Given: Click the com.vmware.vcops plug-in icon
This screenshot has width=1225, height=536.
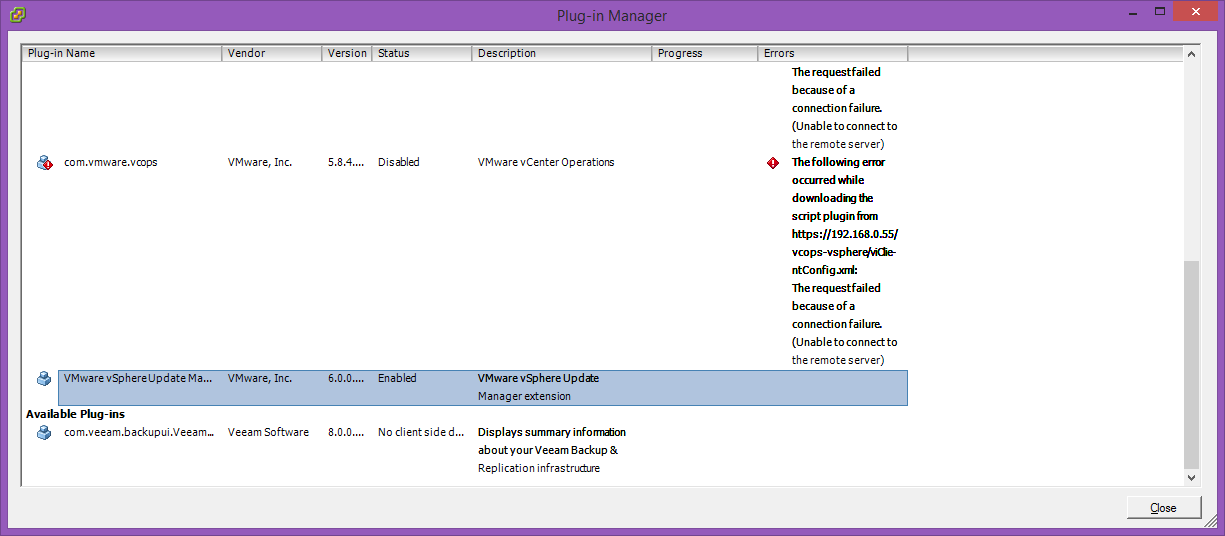Looking at the screenshot, I should (44, 163).
